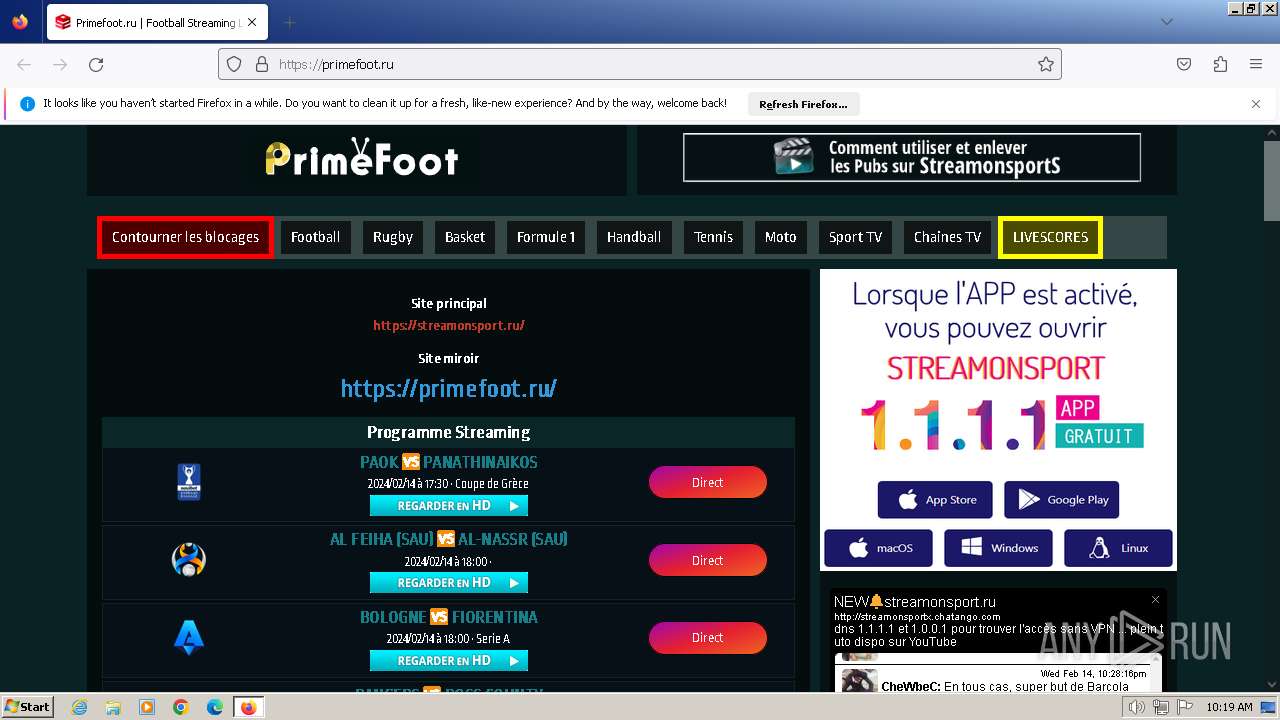Click Google Play download button
1280x720 pixels.
pos(1062,500)
